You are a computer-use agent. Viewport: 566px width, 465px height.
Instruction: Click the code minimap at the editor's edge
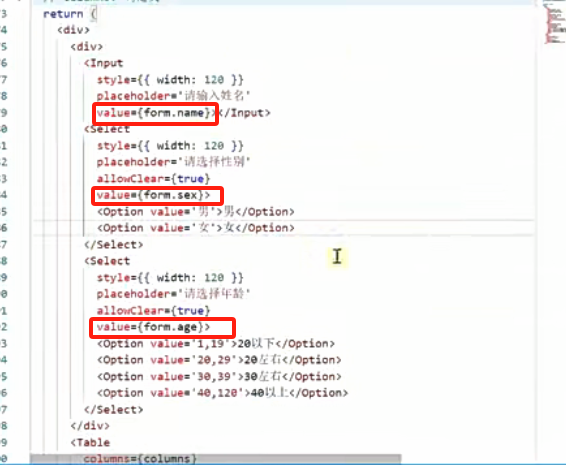pyautogui.click(x=554, y=23)
